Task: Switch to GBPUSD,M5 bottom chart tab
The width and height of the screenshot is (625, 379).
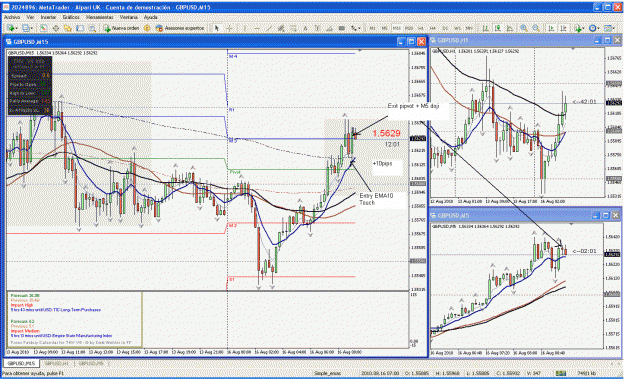Action: (91, 363)
